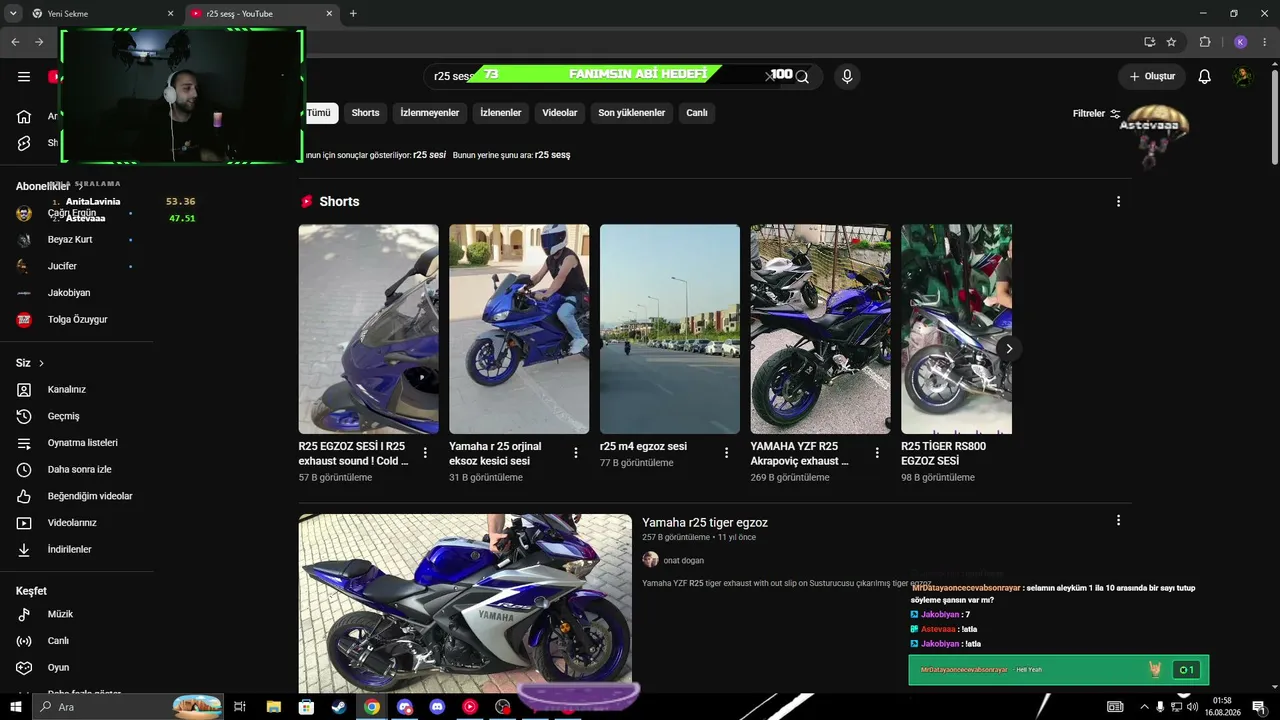
Task: Click the search magnifier button
Action: pyautogui.click(x=802, y=77)
